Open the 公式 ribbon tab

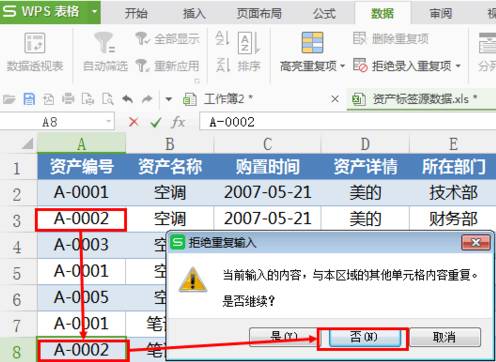point(324,13)
